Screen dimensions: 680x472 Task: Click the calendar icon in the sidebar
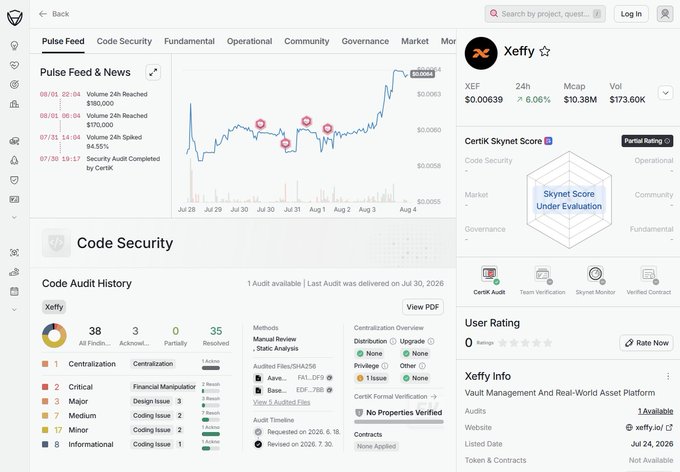[14, 292]
